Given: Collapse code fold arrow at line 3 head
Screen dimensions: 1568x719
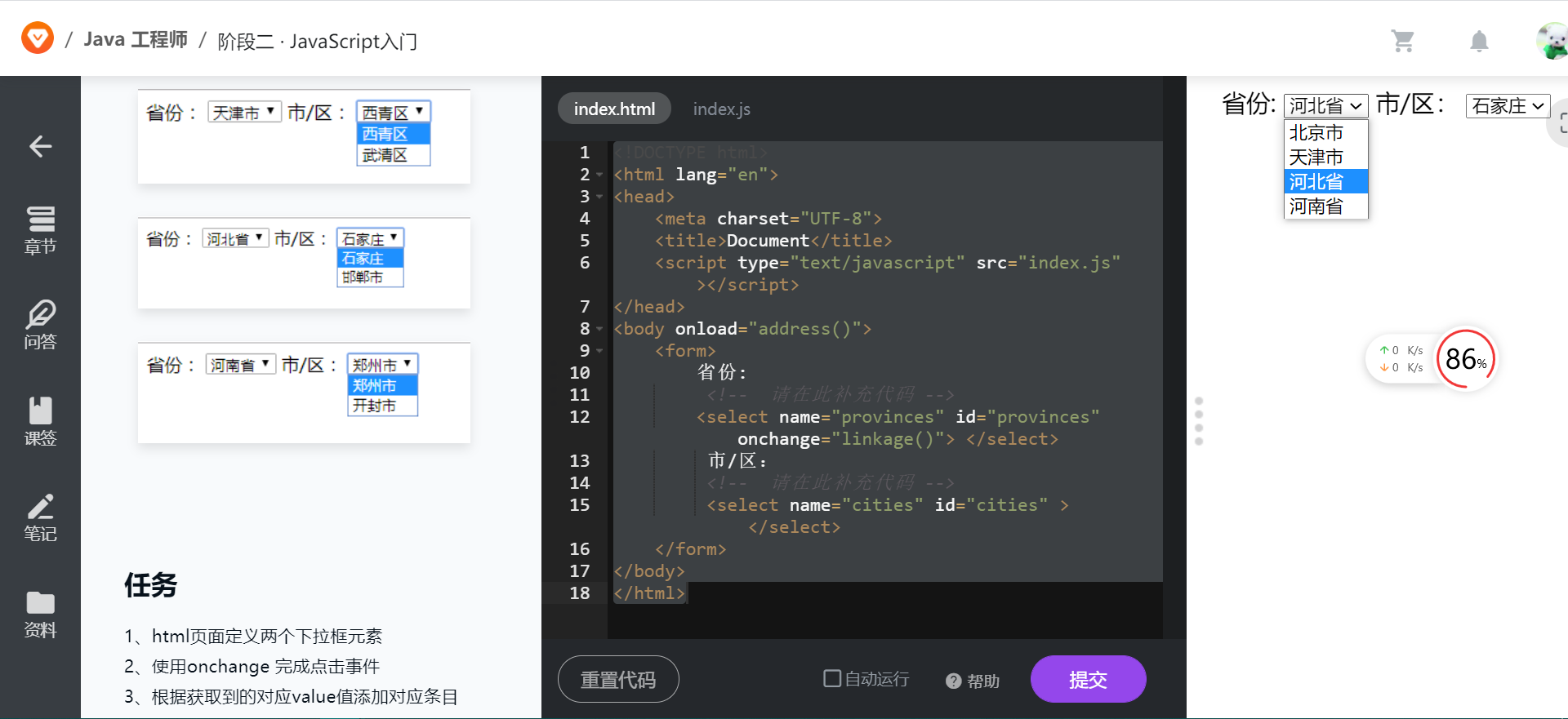Looking at the screenshot, I should click(599, 197).
